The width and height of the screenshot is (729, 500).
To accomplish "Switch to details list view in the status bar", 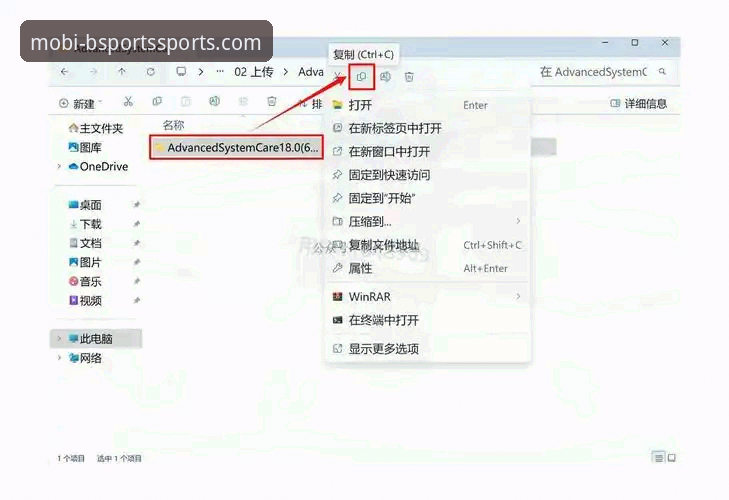I will [658, 458].
